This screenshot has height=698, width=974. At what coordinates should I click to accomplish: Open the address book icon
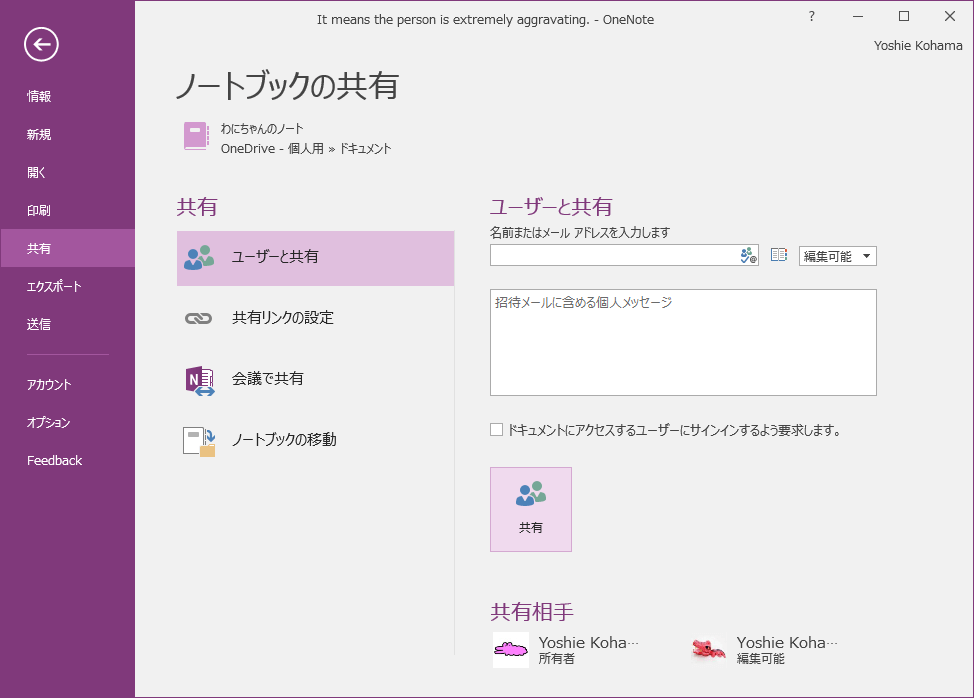pos(779,255)
